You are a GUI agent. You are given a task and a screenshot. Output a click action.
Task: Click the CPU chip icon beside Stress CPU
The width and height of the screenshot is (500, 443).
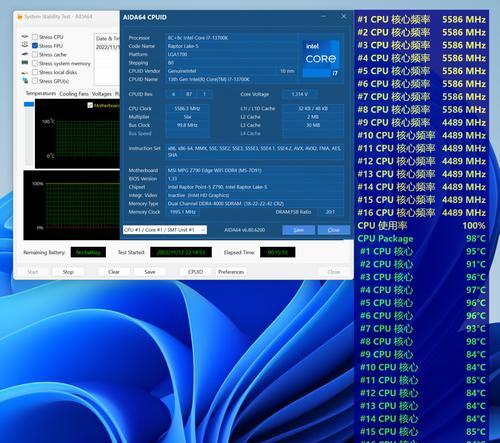pos(25,36)
